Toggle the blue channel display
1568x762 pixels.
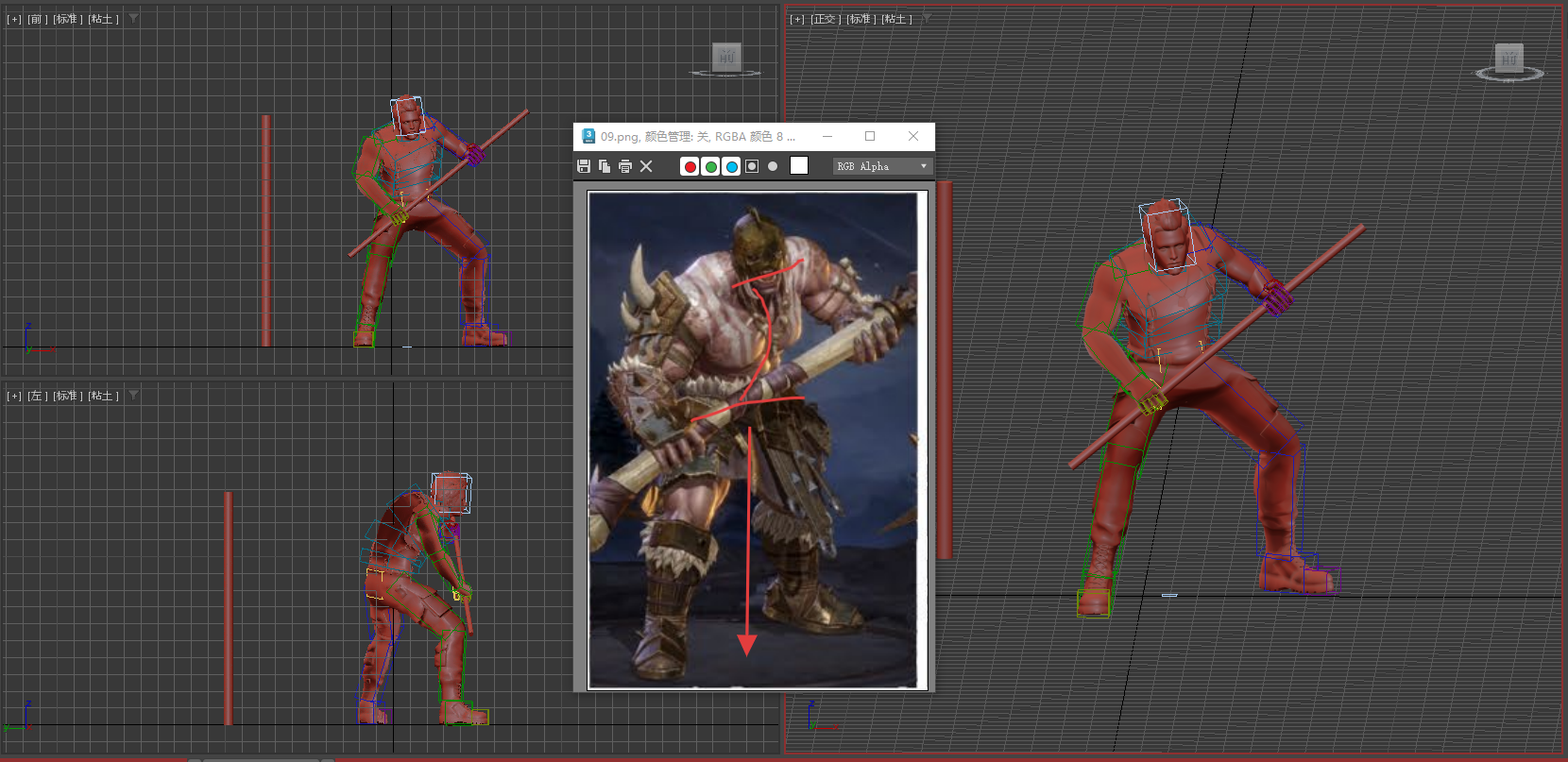[731, 166]
